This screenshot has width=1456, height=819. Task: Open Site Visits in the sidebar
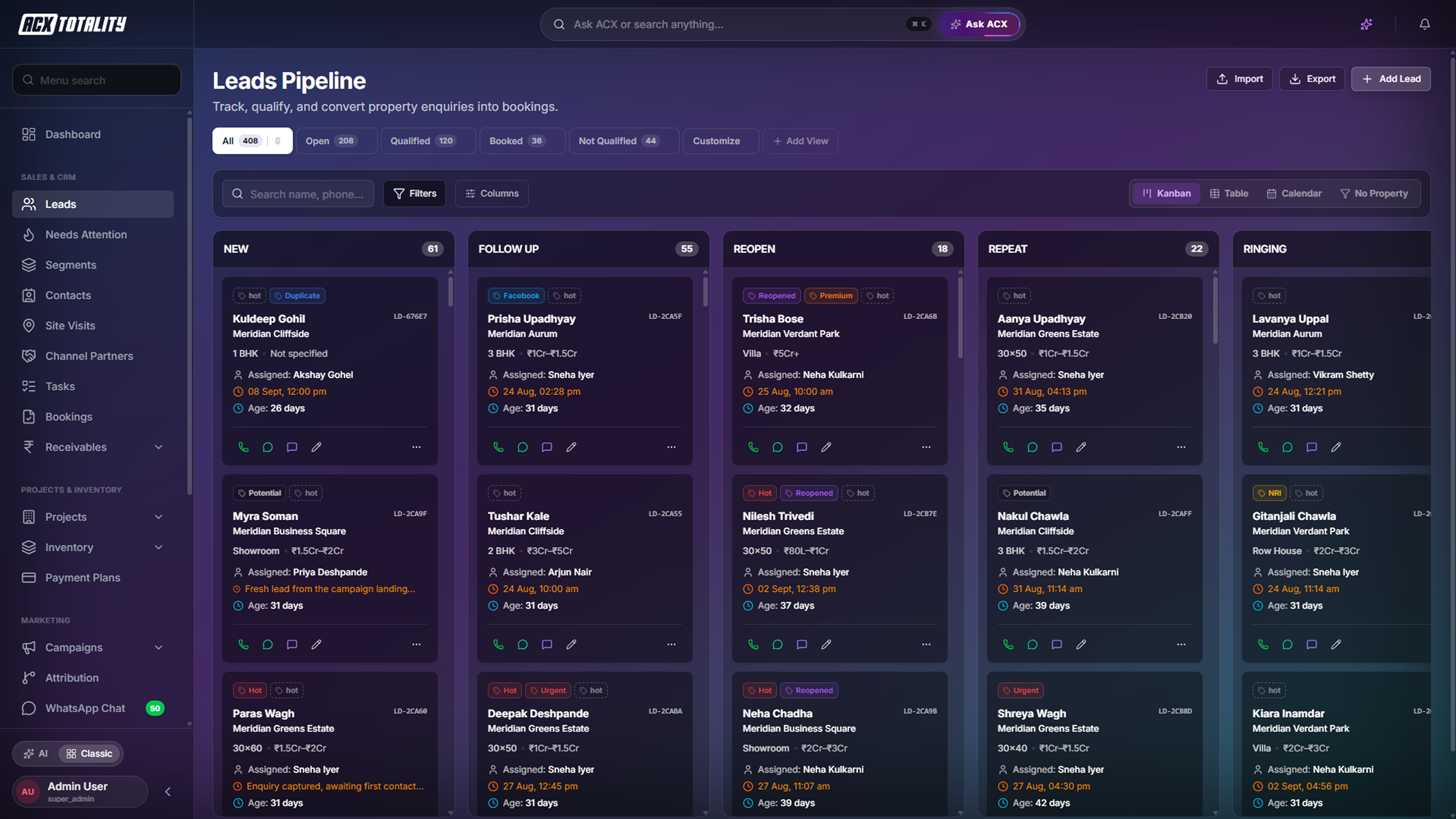point(93,325)
